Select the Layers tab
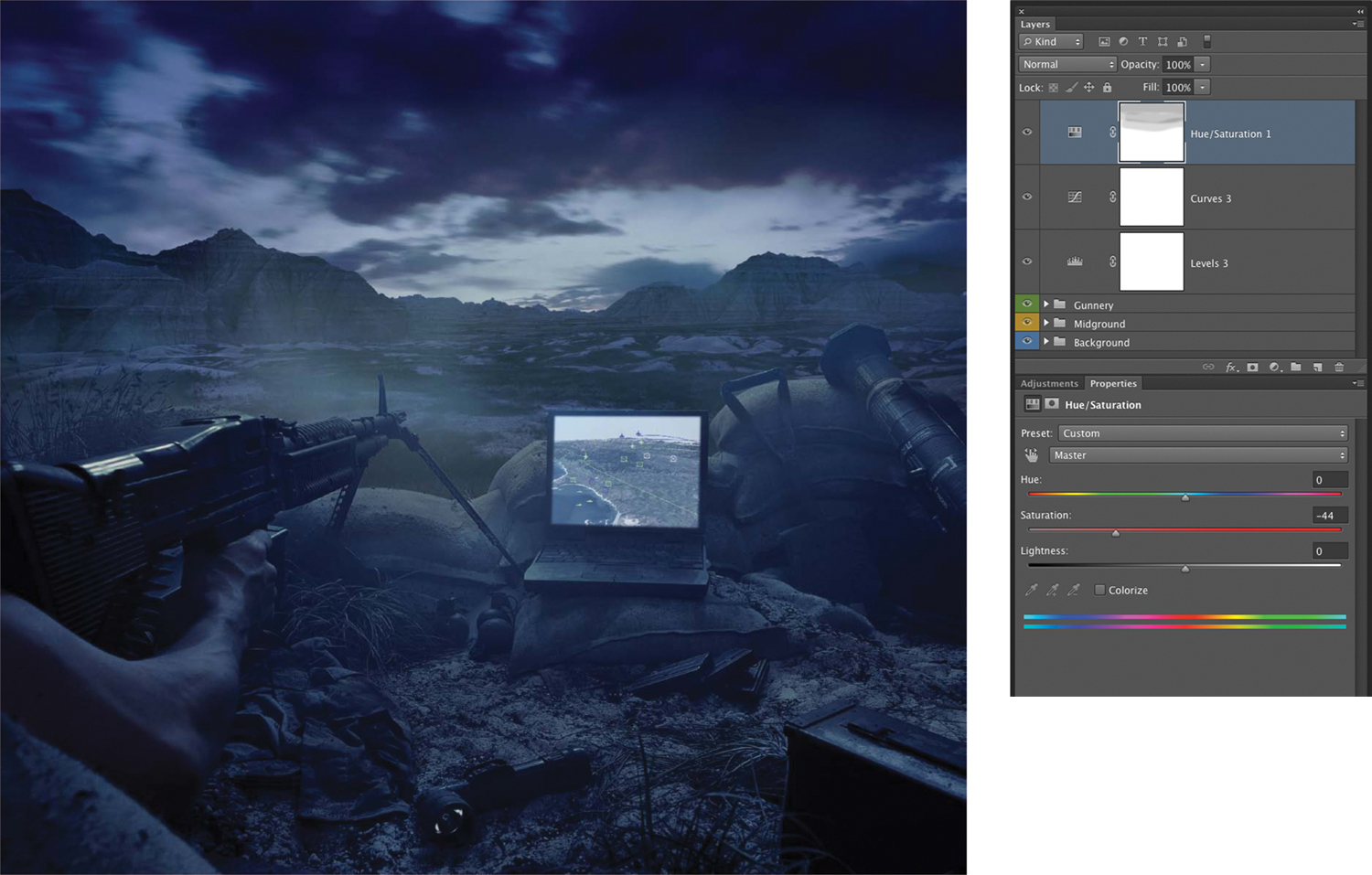 coord(1035,25)
